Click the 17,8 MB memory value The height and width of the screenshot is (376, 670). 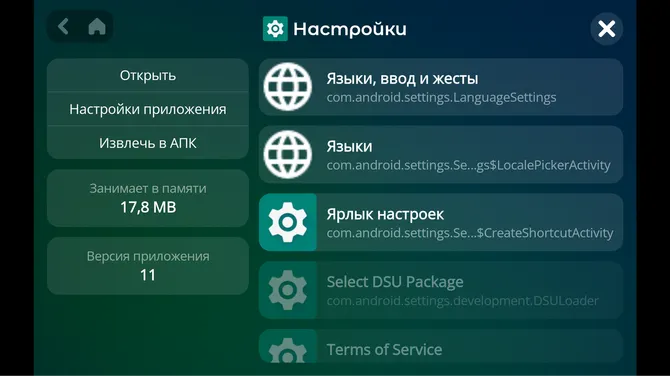coord(148,207)
